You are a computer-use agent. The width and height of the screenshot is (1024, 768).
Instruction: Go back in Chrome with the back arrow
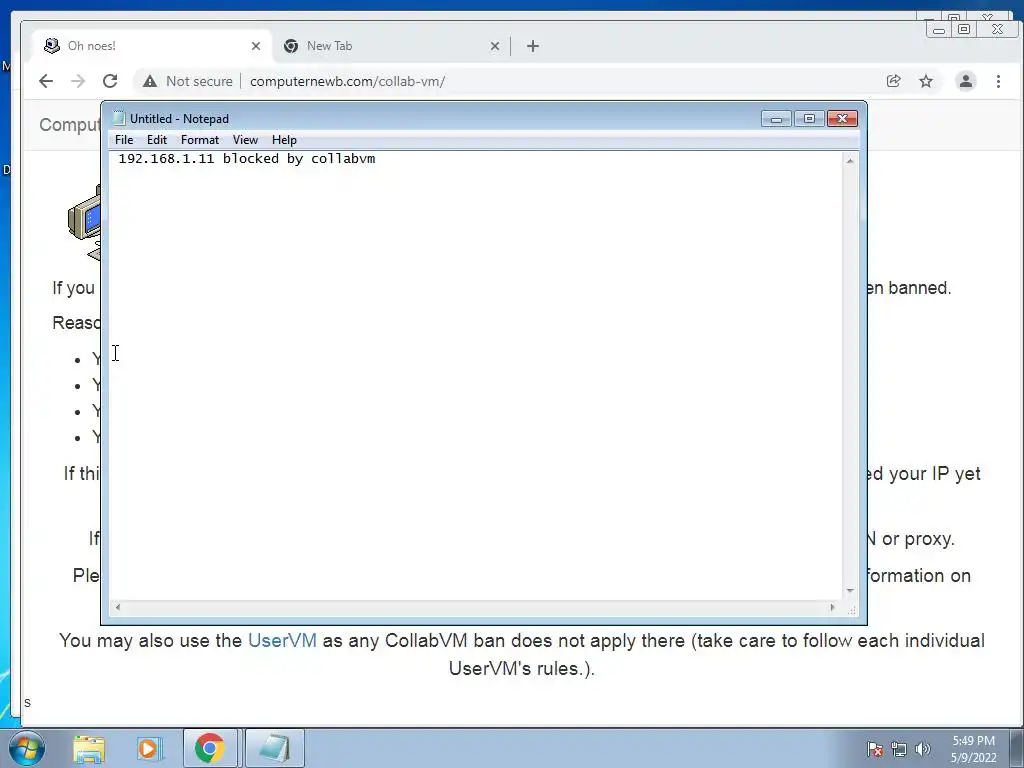(46, 81)
